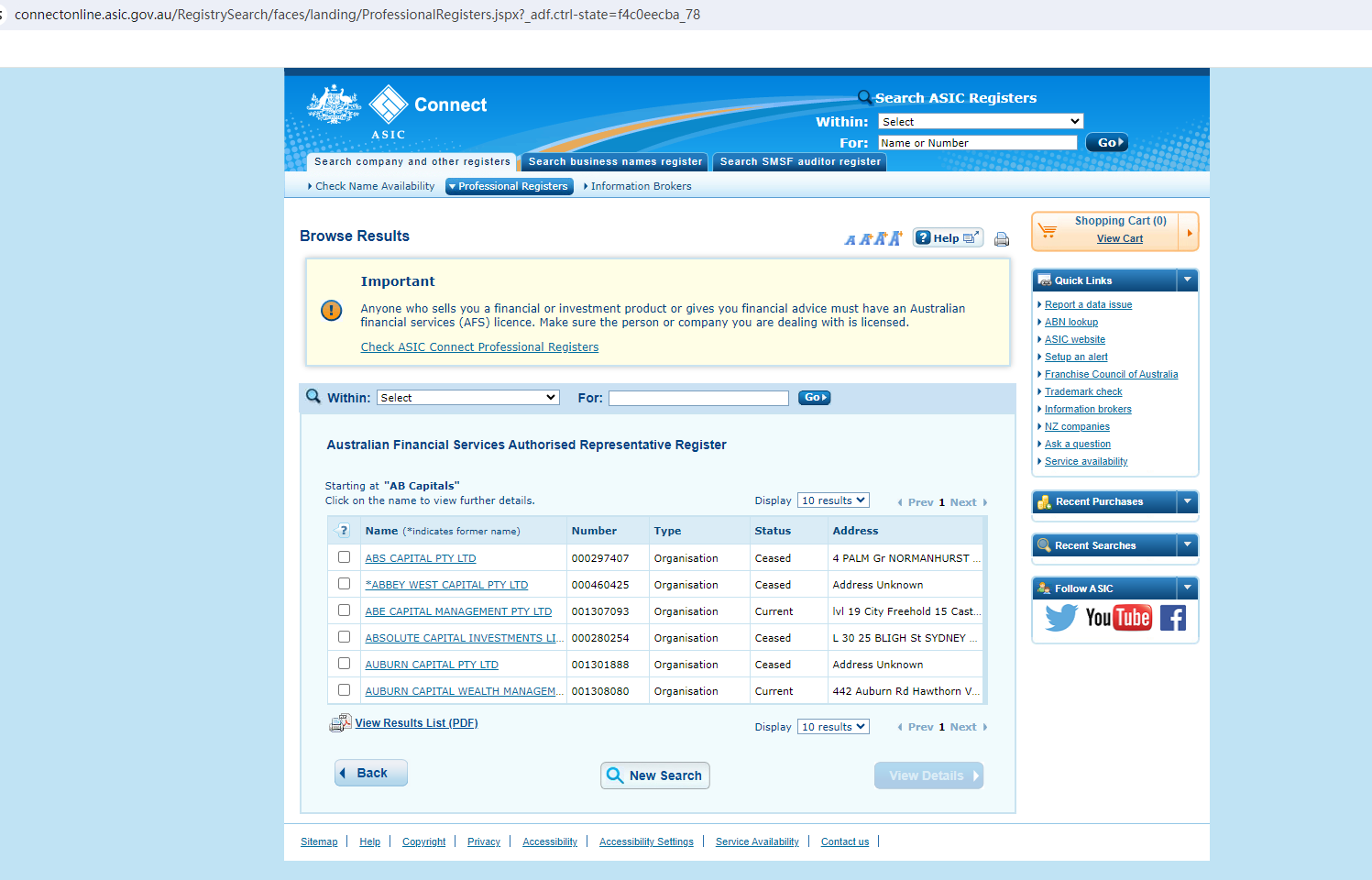
Task: Open the Facebook icon under Follow ASIC
Action: click(1173, 618)
